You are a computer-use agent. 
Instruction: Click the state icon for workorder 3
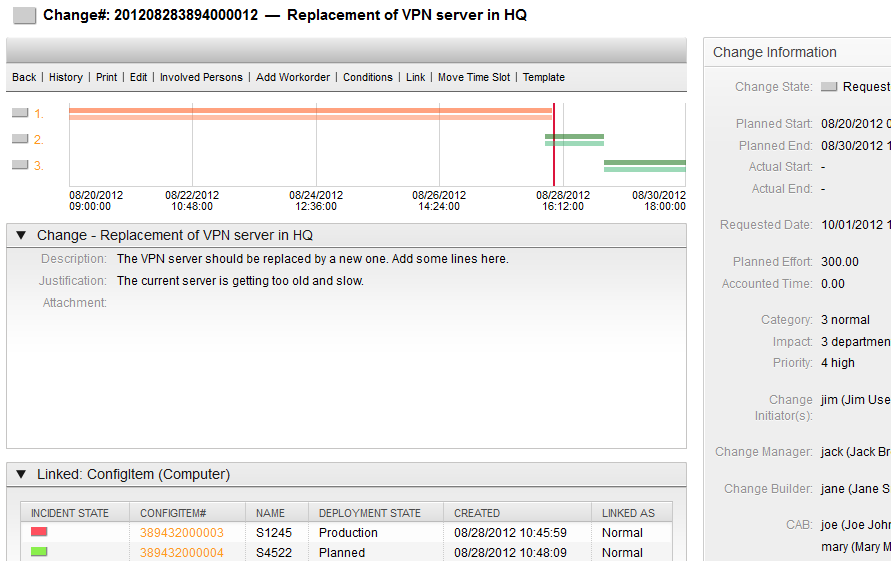(20, 165)
